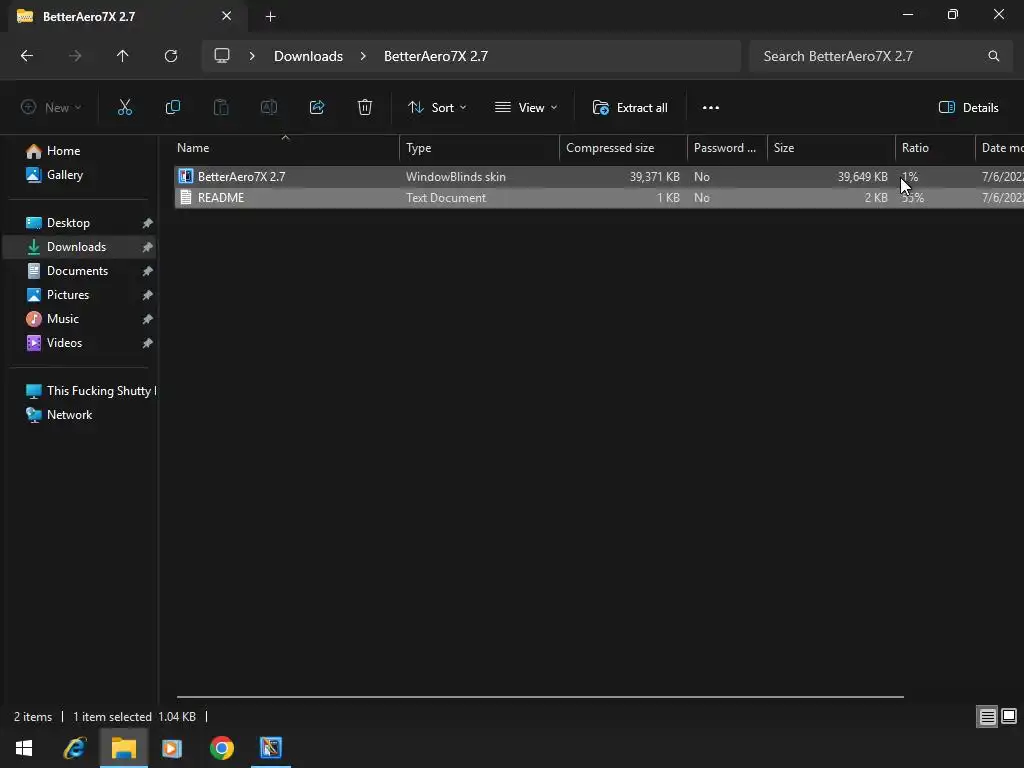Click pin icon beside Videos
The width and height of the screenshot is (1024, 768).
click(148, 344)
